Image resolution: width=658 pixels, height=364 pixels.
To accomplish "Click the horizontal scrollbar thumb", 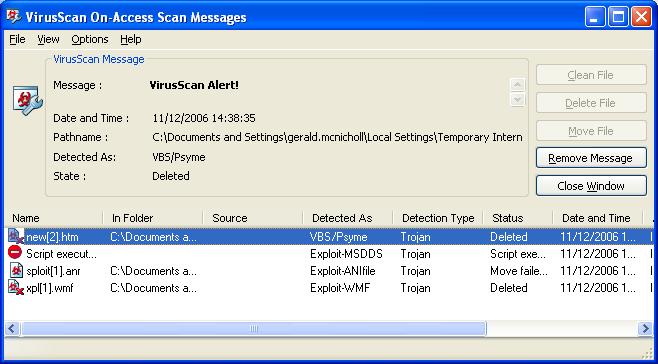I will (x=253, y=329).
